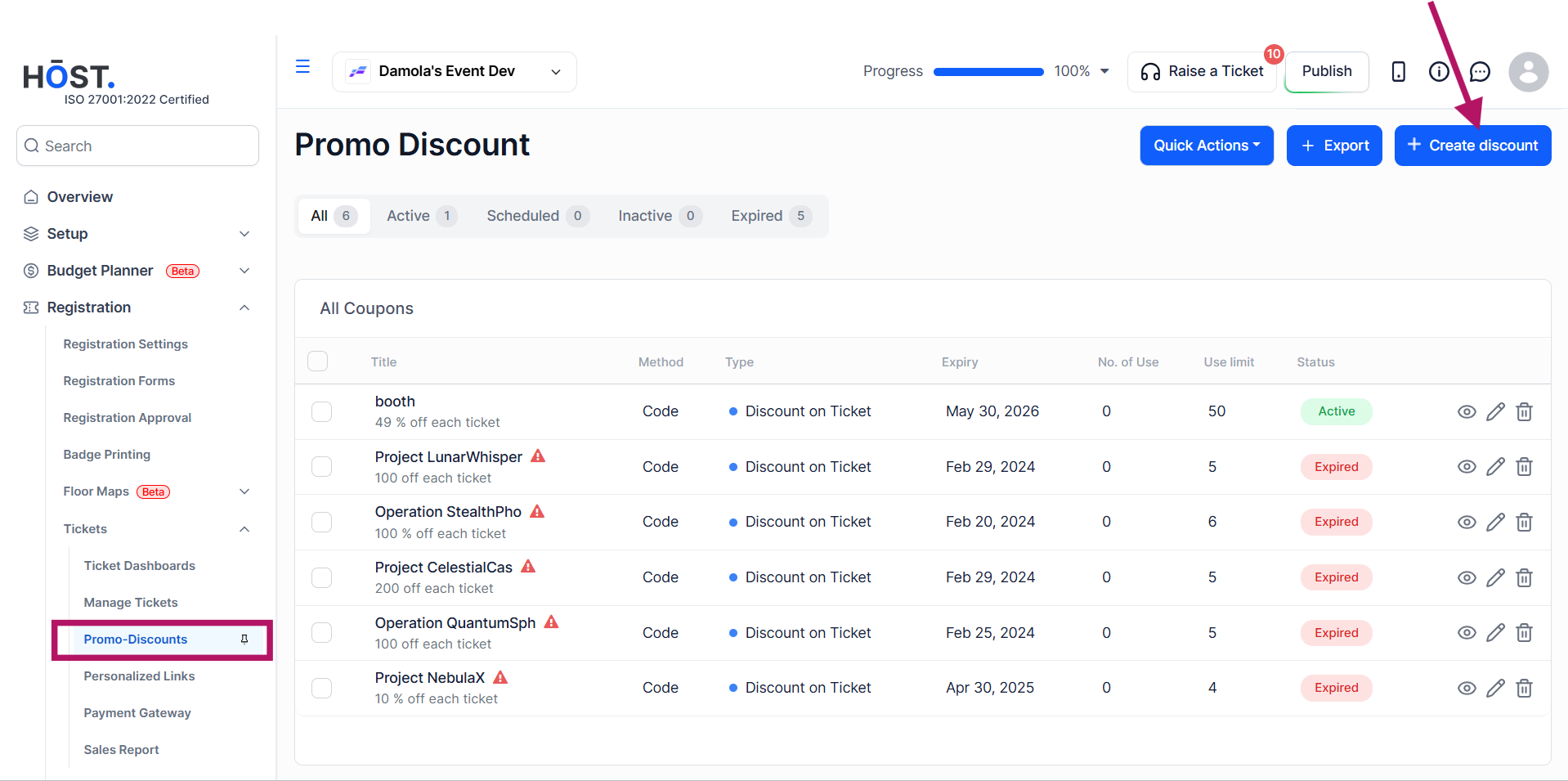The height and width of the screenshot is (781, 1568).
Task: Click the Publish button
Action: coord(1327,72)
